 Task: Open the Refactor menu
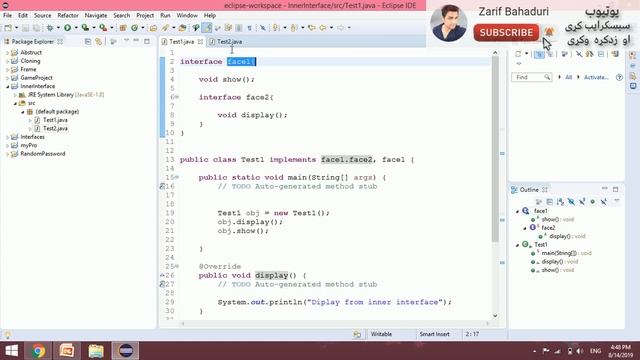68,16
